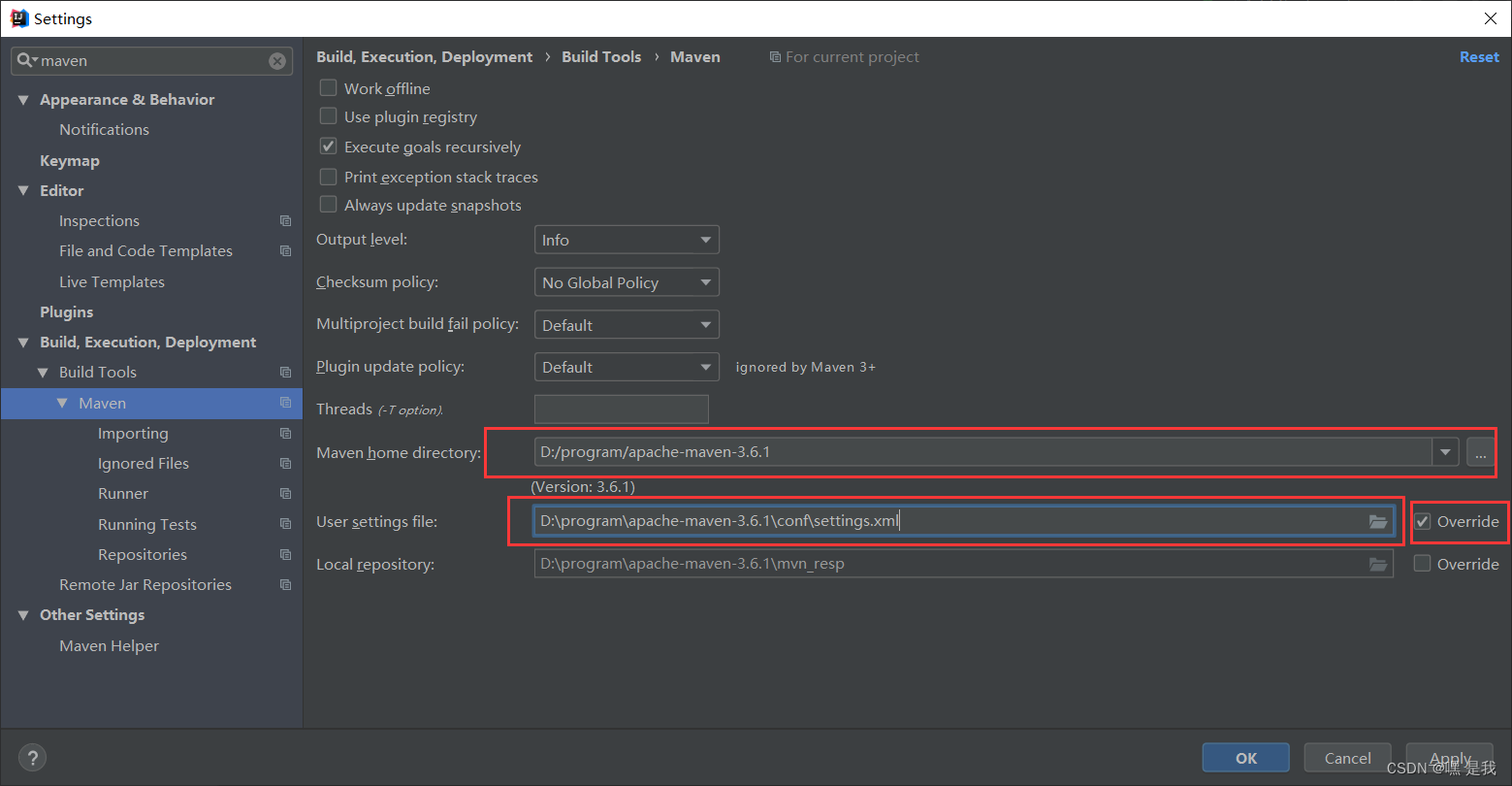This screenshot has height=786, width=1512.
Task: Click the search magnifier icon
Action: [26, 60]
